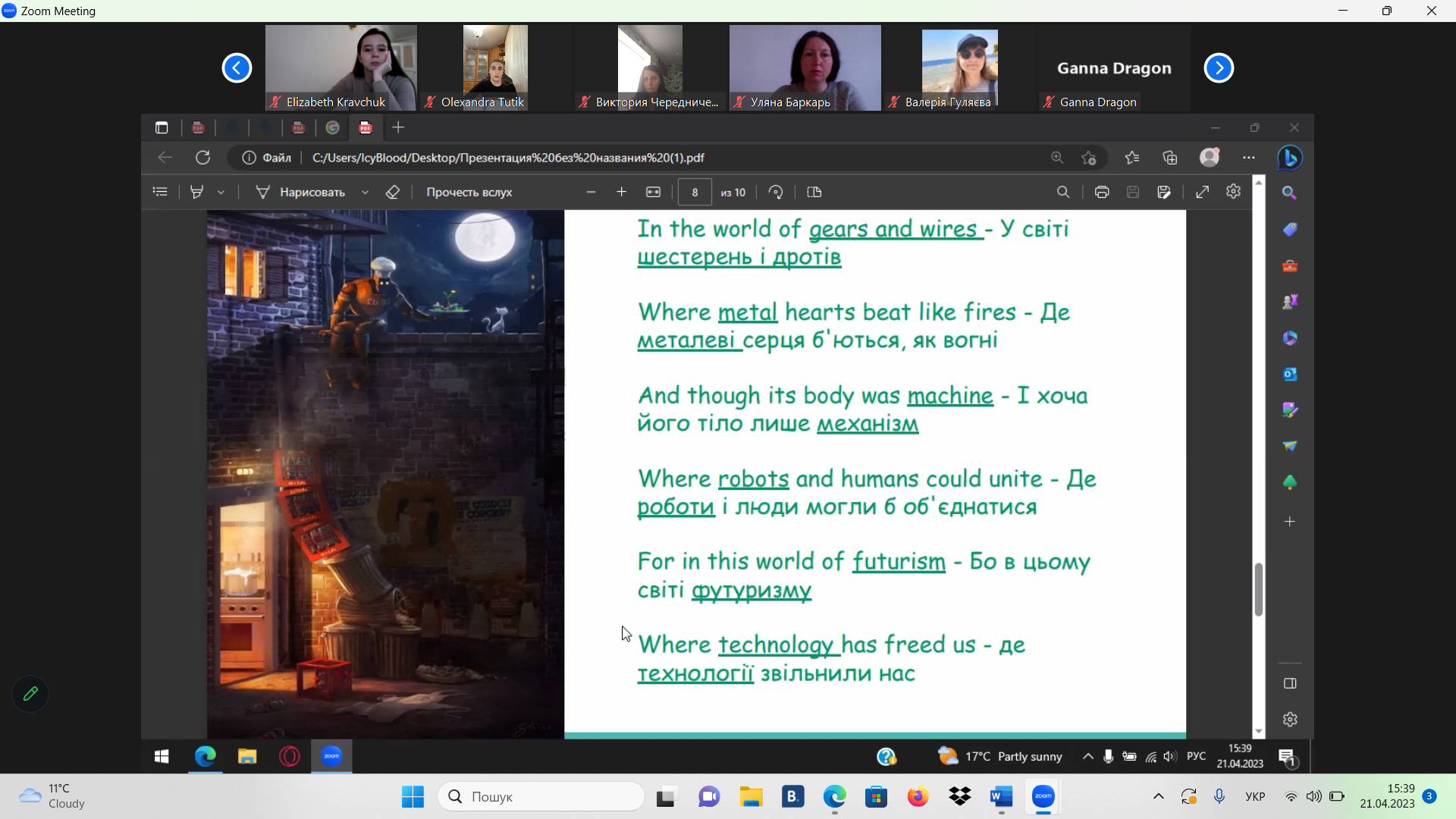Open tab actions menu in shared Edge

click(x=162, y=127)
